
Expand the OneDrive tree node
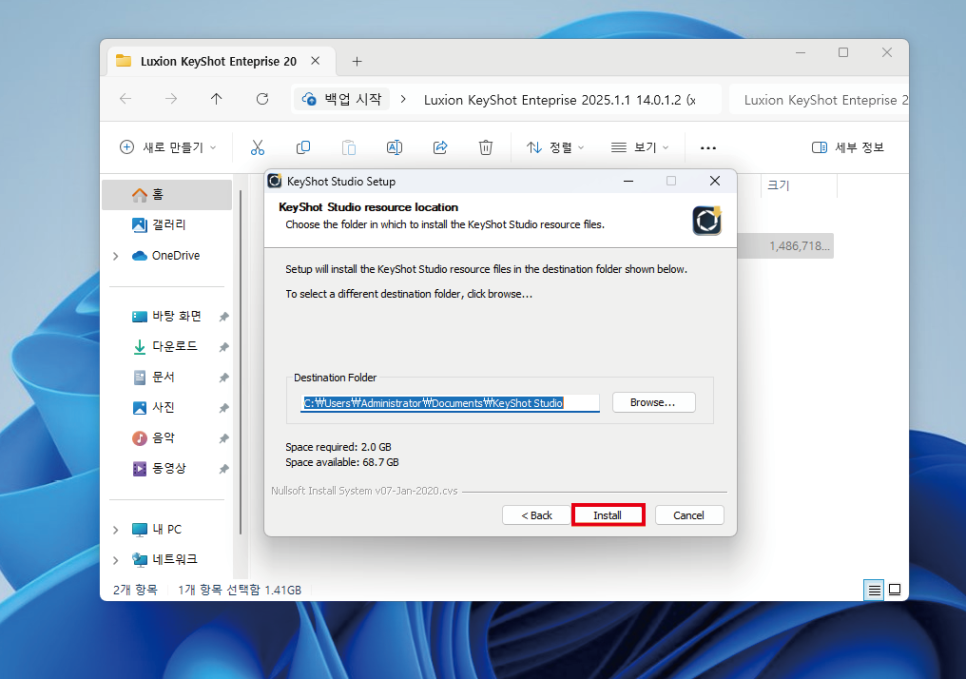tap(116, 256)
